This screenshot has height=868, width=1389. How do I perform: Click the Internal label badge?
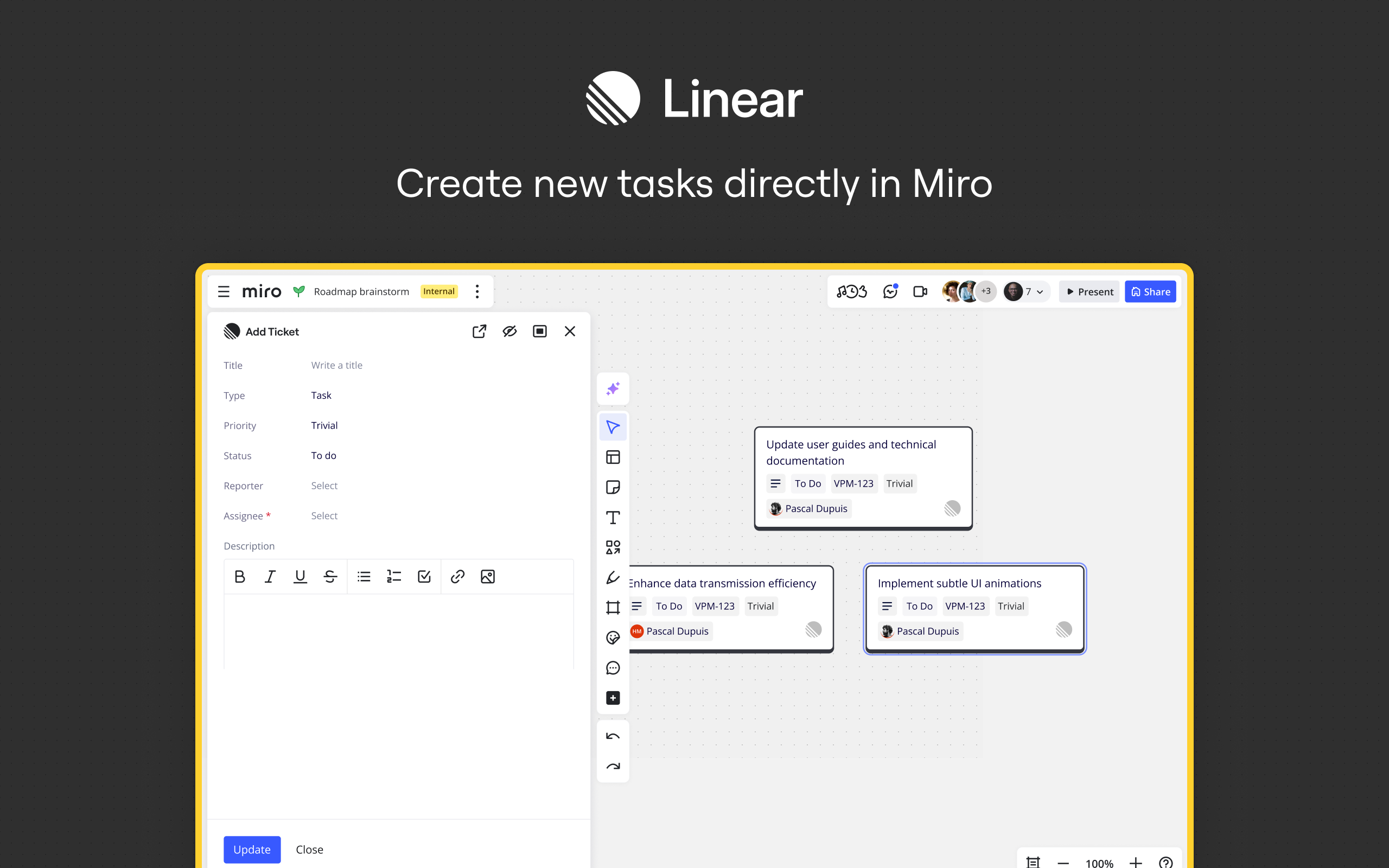click(x=439, y=292)
